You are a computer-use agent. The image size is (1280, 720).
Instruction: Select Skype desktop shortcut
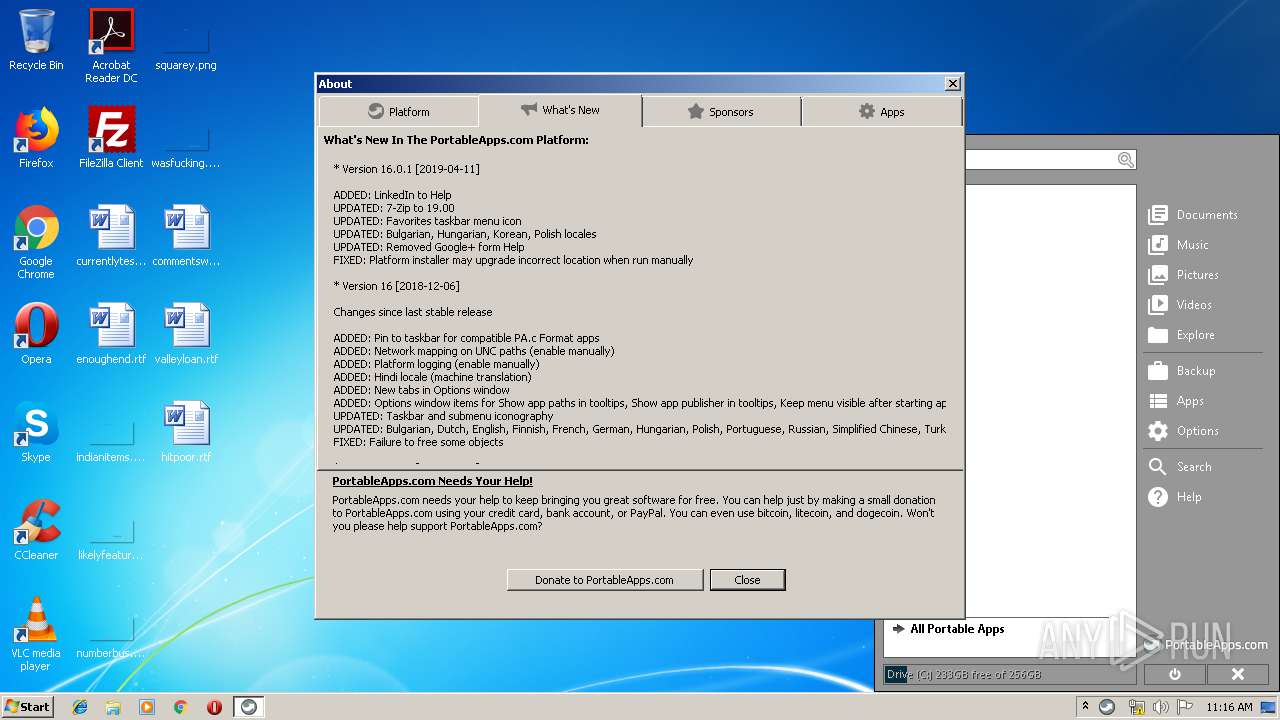coord(36,432)
